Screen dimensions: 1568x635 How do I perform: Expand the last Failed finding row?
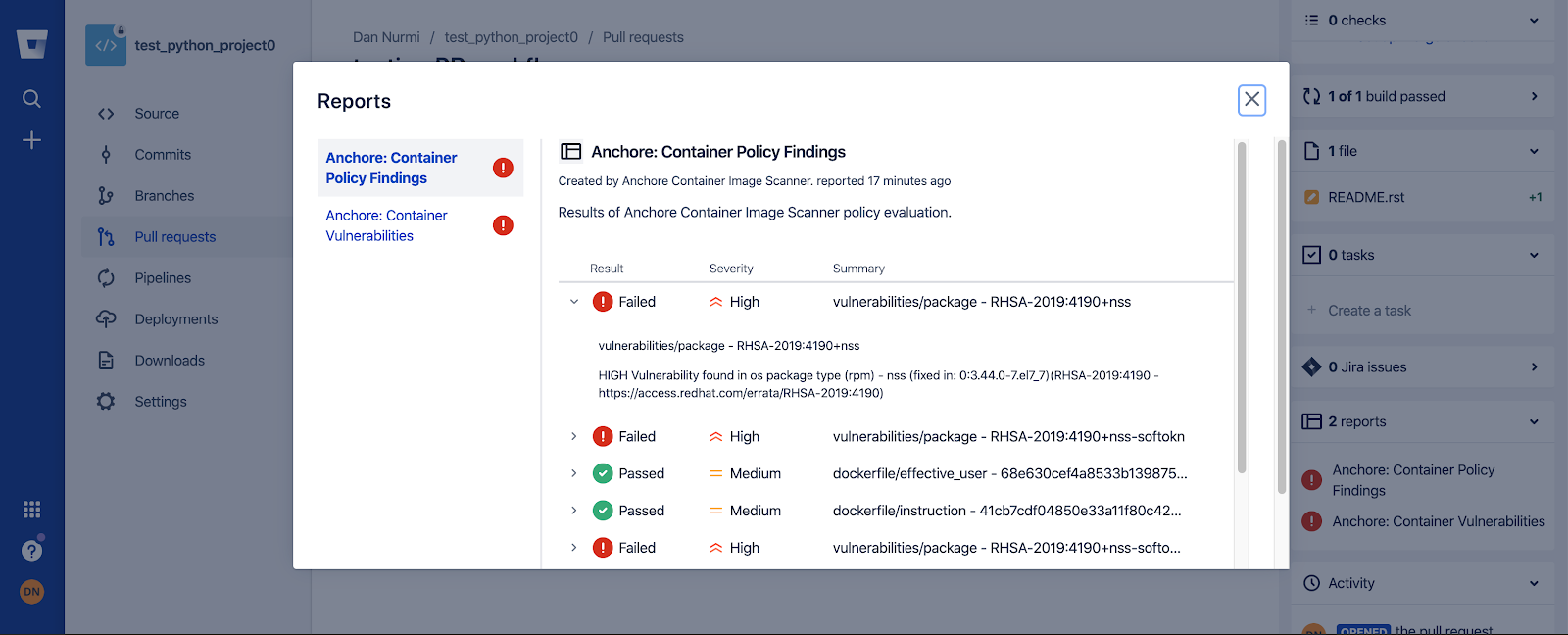574,549
